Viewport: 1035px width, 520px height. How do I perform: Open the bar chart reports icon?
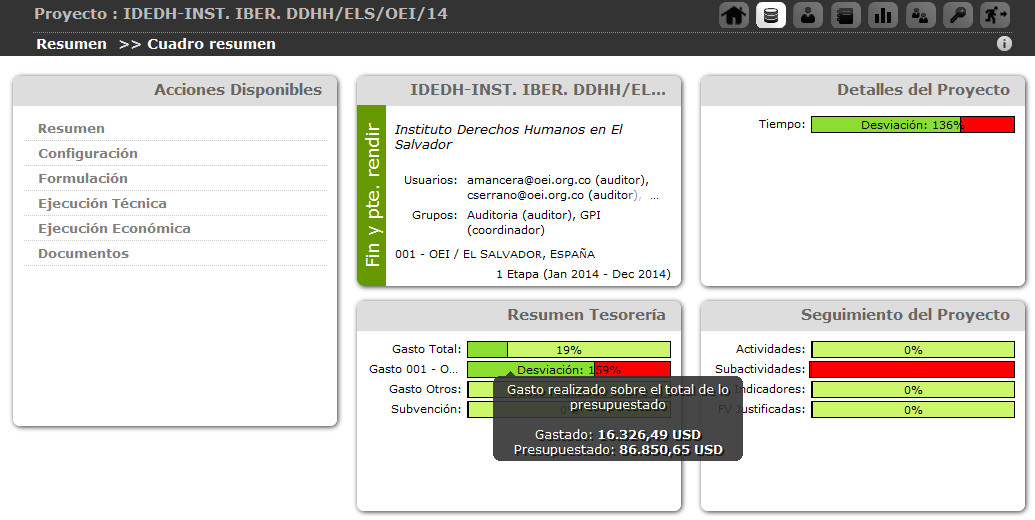pos(883,15)
